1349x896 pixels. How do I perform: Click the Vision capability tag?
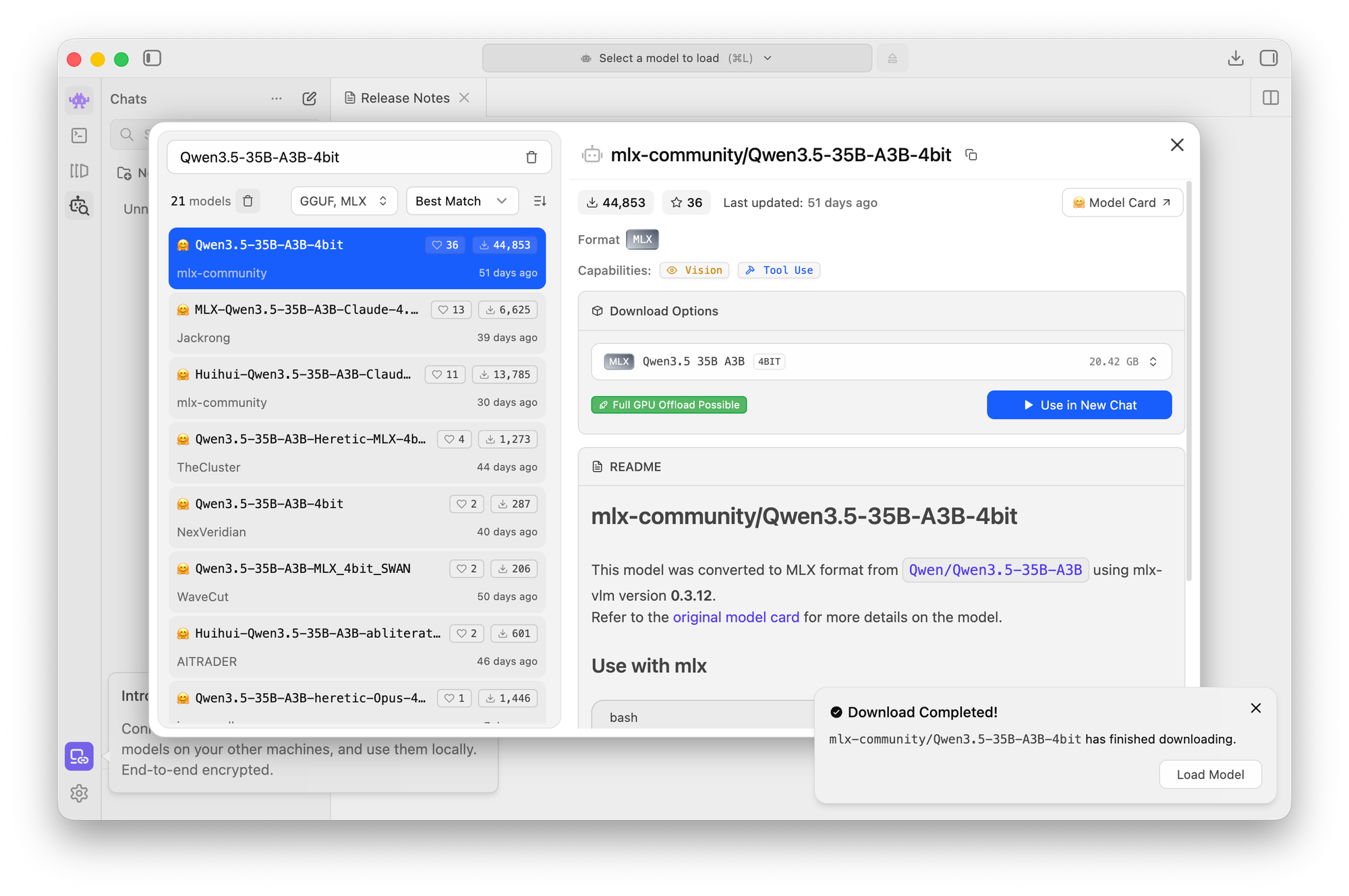point(695,270)
